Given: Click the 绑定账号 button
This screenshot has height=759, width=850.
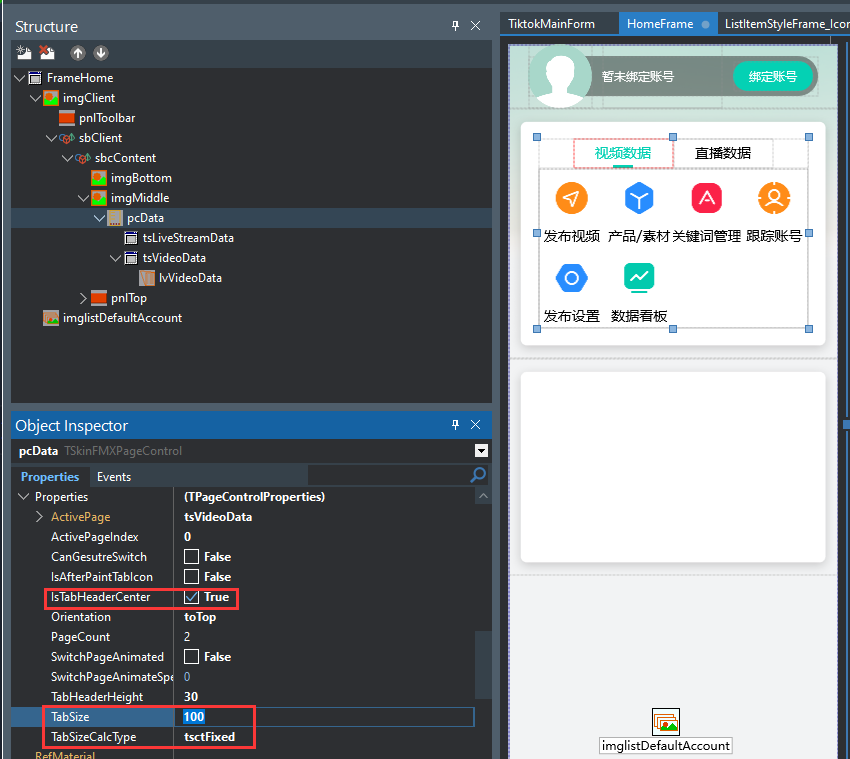Looking at the screenshot, I should [x=772, y=76].
